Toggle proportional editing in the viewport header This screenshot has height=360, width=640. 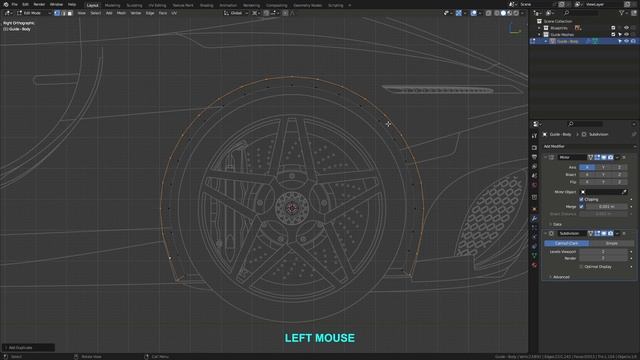tap(285, 13)
